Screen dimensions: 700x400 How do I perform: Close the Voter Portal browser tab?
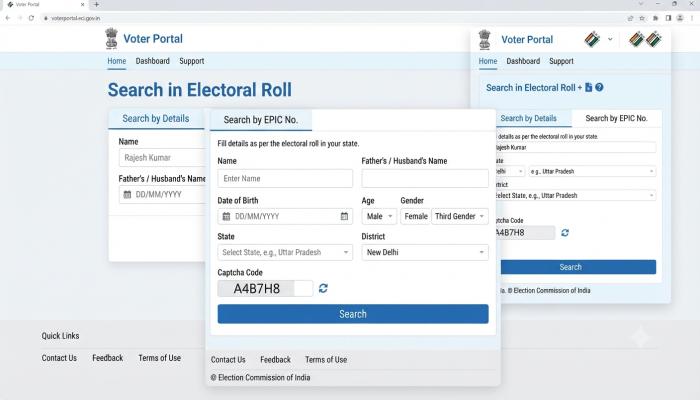82,4
